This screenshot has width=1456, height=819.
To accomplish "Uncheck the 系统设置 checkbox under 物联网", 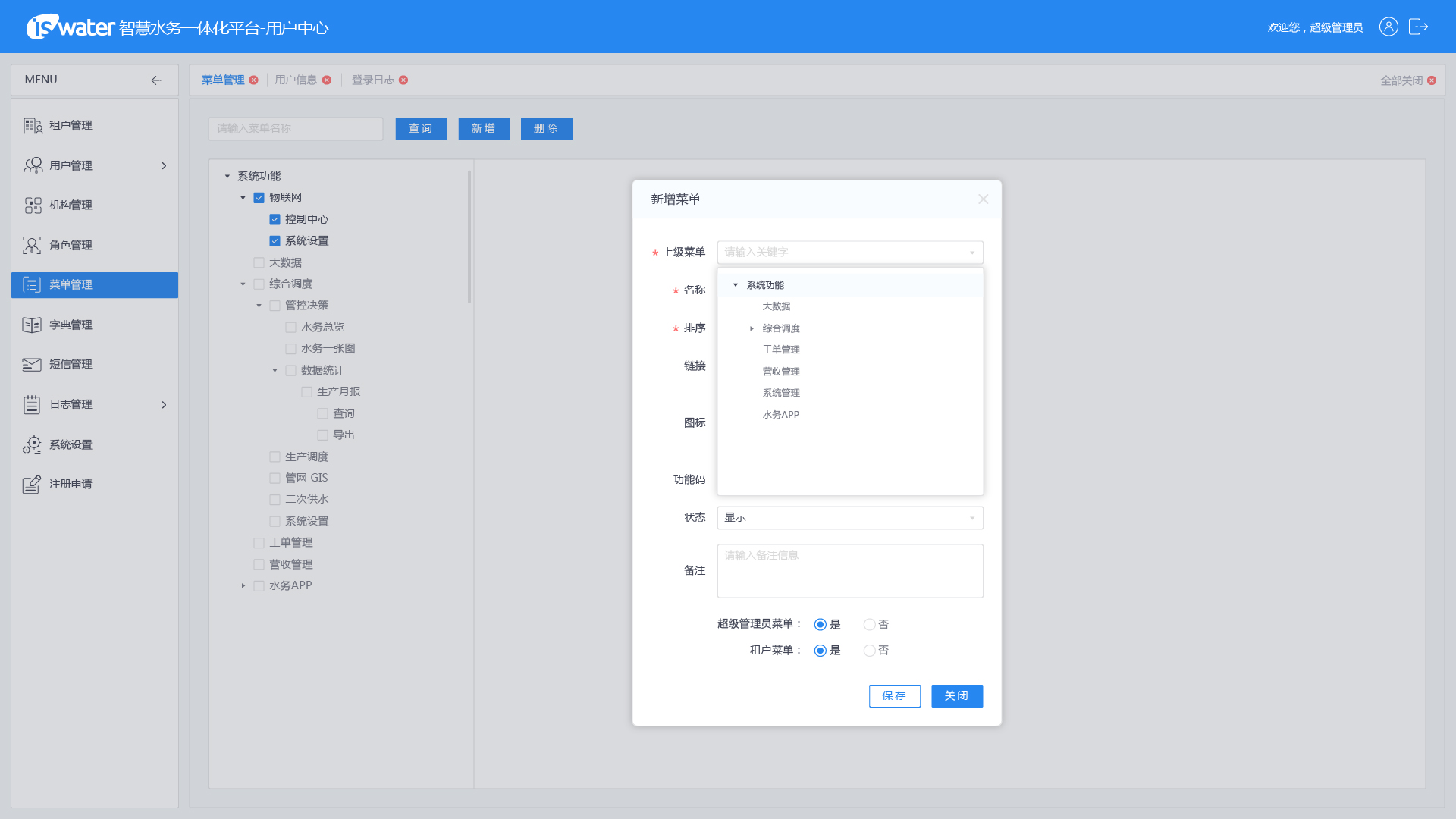I will (275, 241).
